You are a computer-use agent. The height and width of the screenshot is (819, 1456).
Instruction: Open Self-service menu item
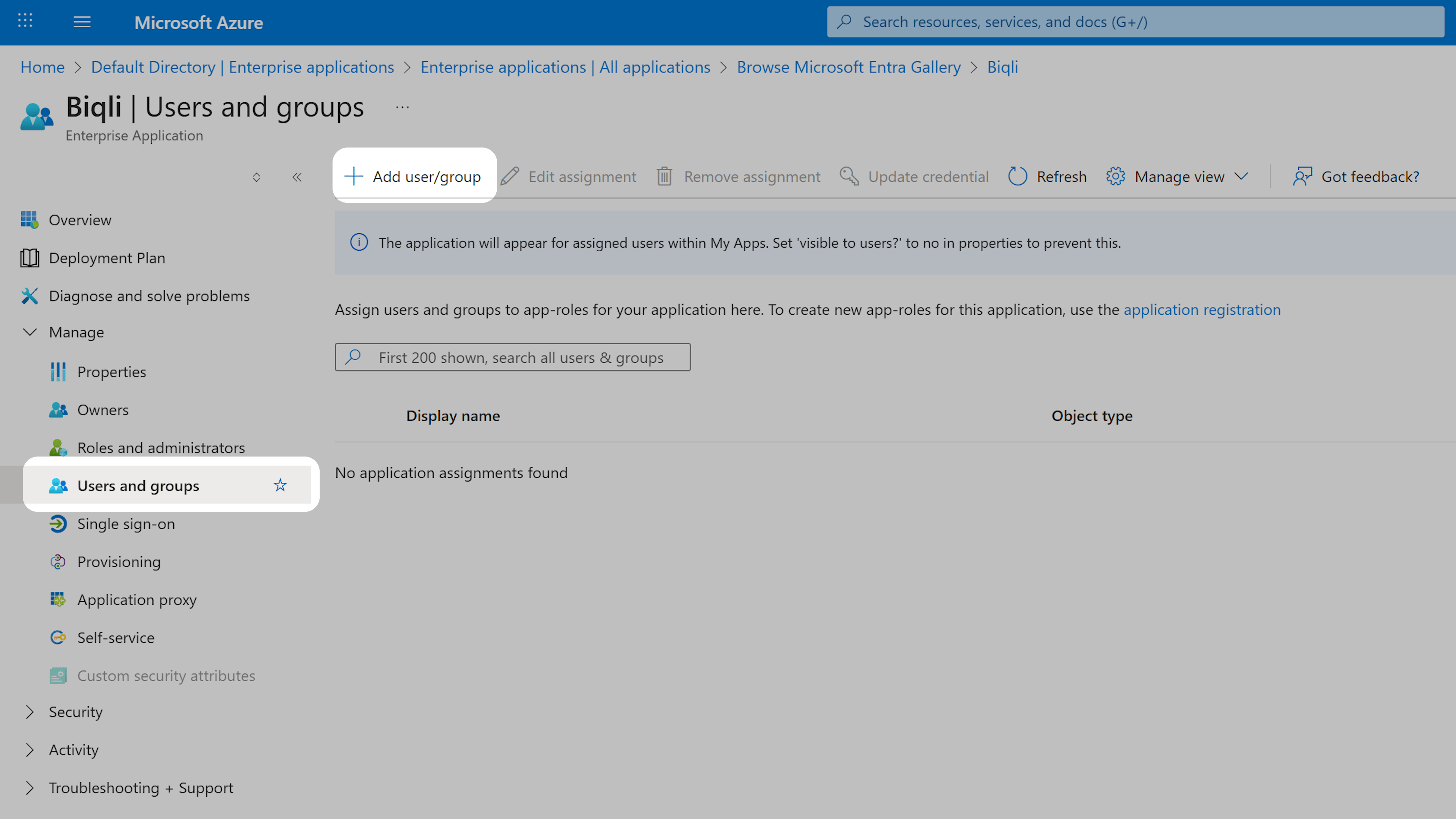pyautogui.click(x=115, y=637)
